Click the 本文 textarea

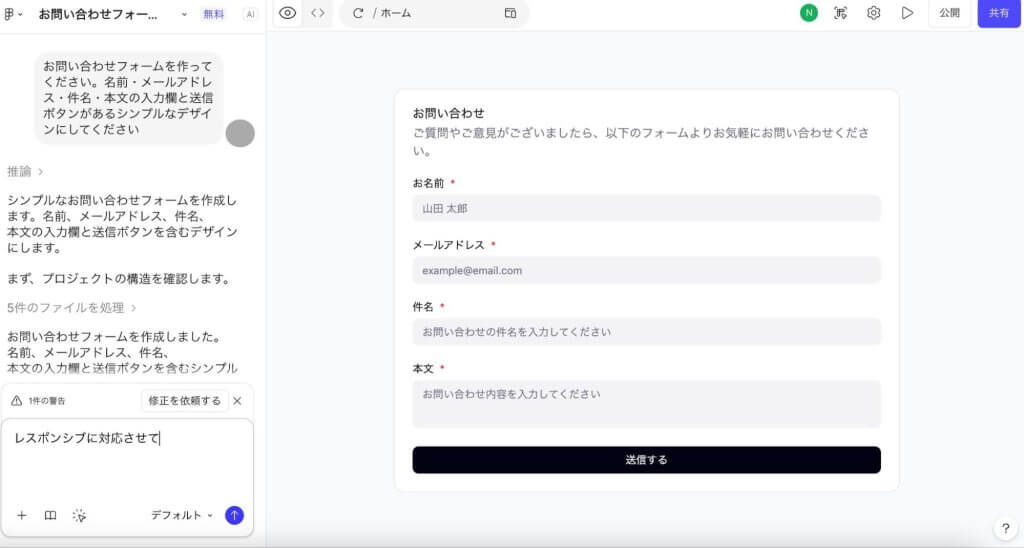coord(647,404)
